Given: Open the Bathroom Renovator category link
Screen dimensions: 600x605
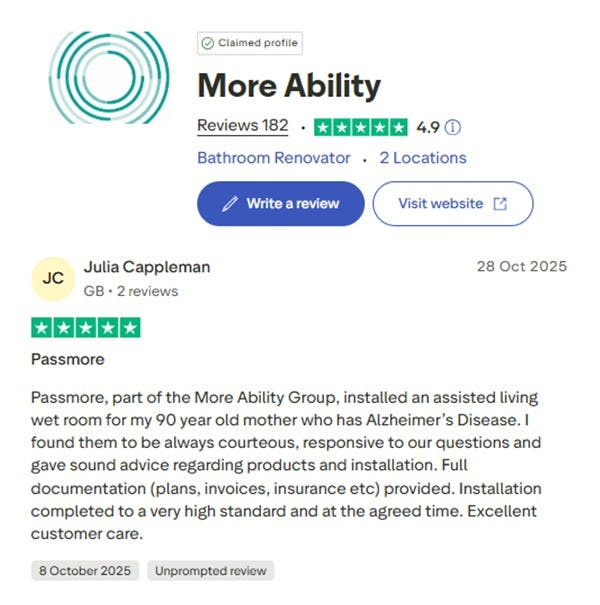Looking at the screenshot, I should [274, 158].
